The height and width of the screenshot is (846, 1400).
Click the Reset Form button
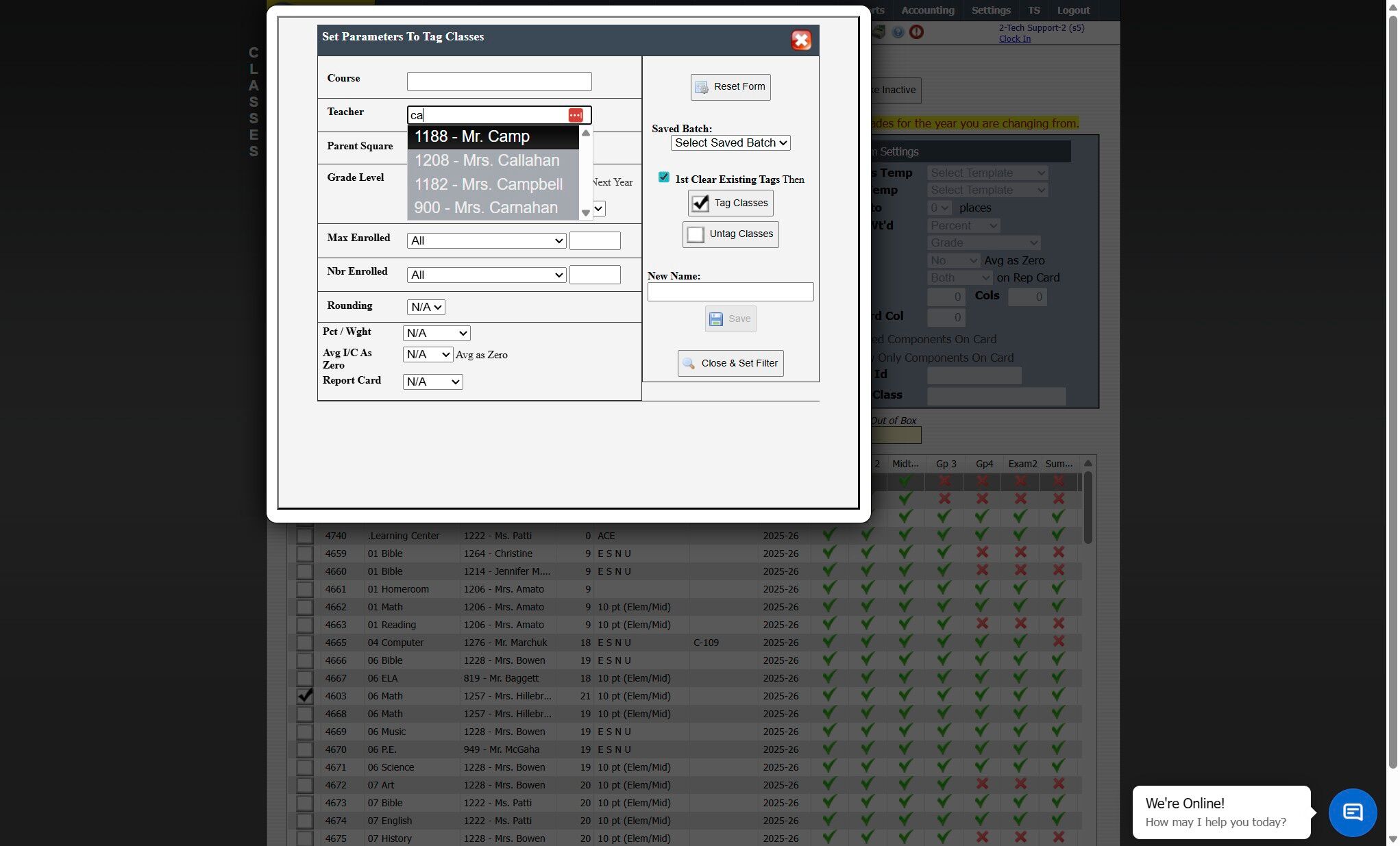[730, 87]
